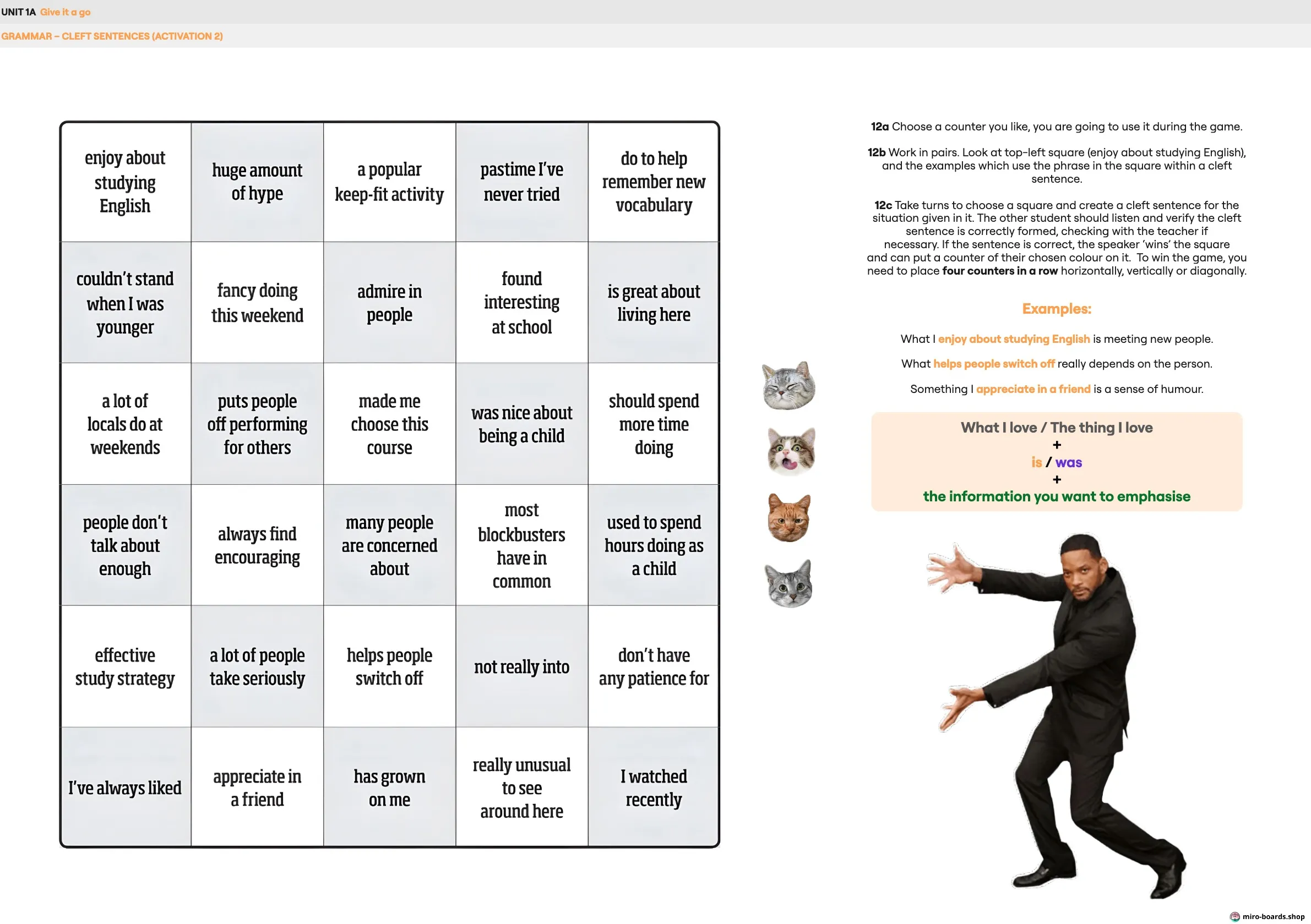Click 'people don't talk about enough' square
Viewport: 1311px width, 924px height.
click(x=126, y=545)
